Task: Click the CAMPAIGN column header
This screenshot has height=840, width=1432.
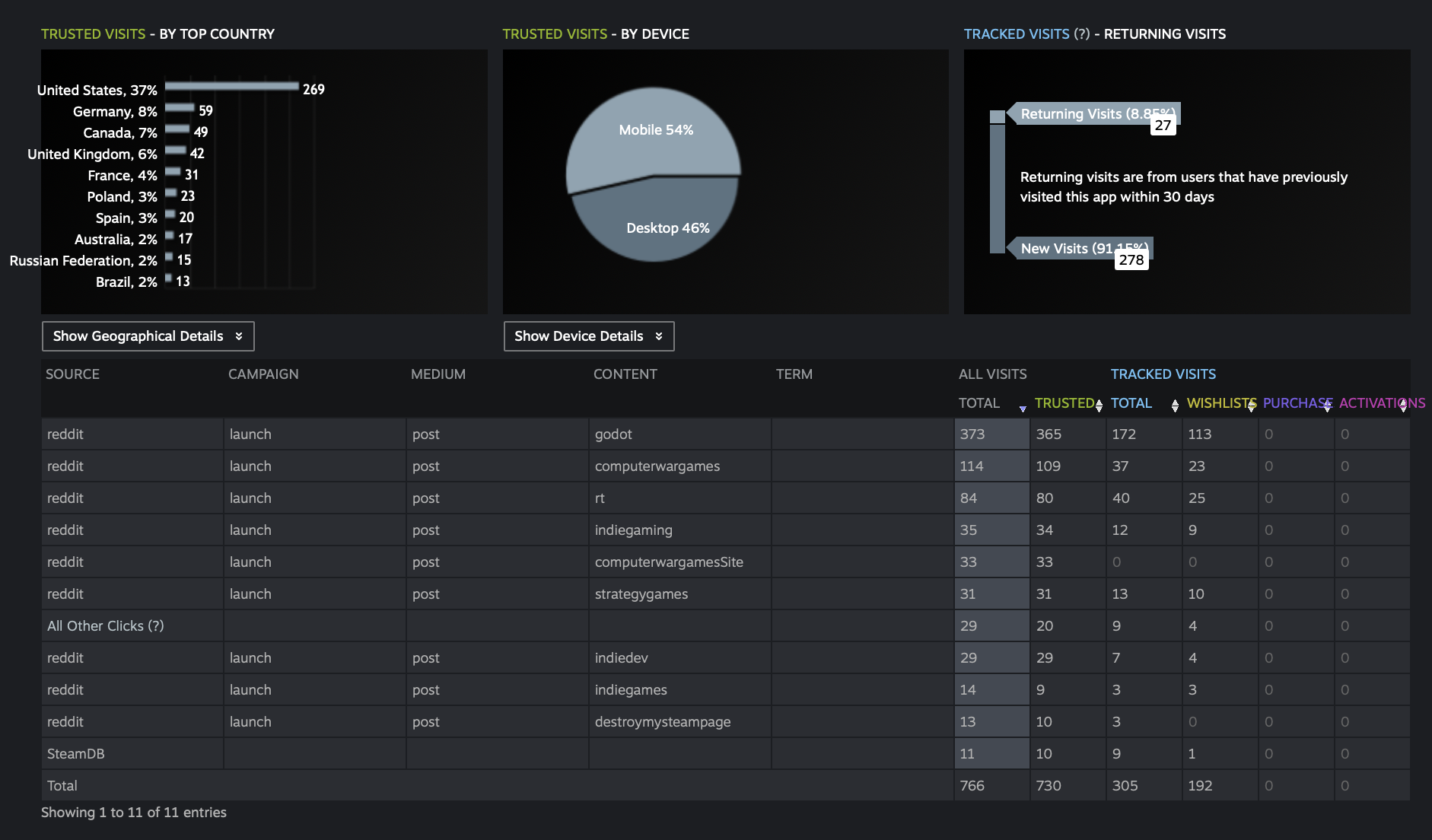Action: [263, 374]
